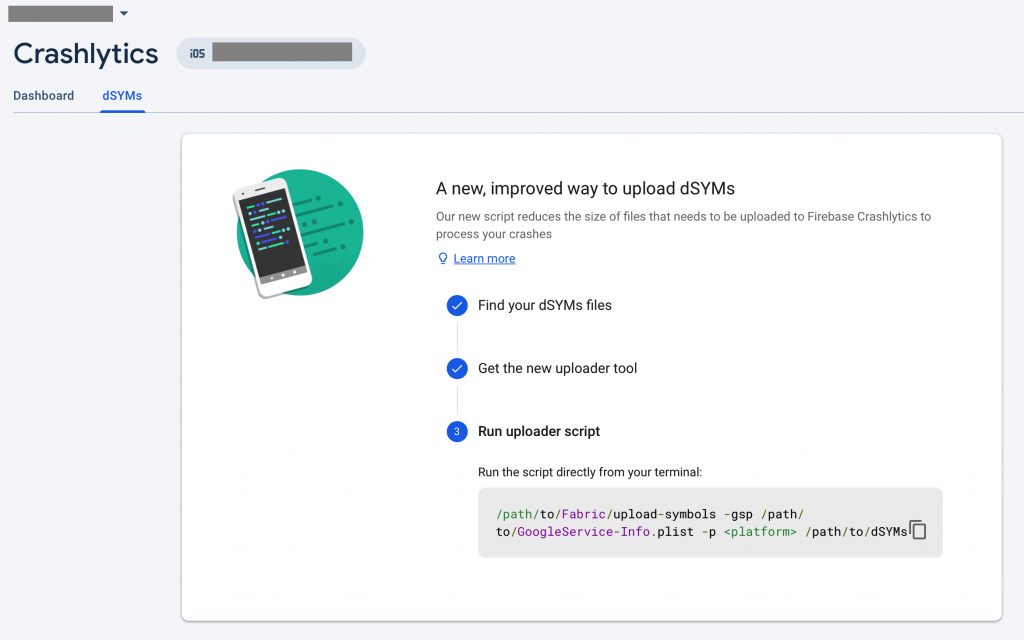Select the dSYMs tab
Screen dimensions: 1024x640
tap(122, 95)
